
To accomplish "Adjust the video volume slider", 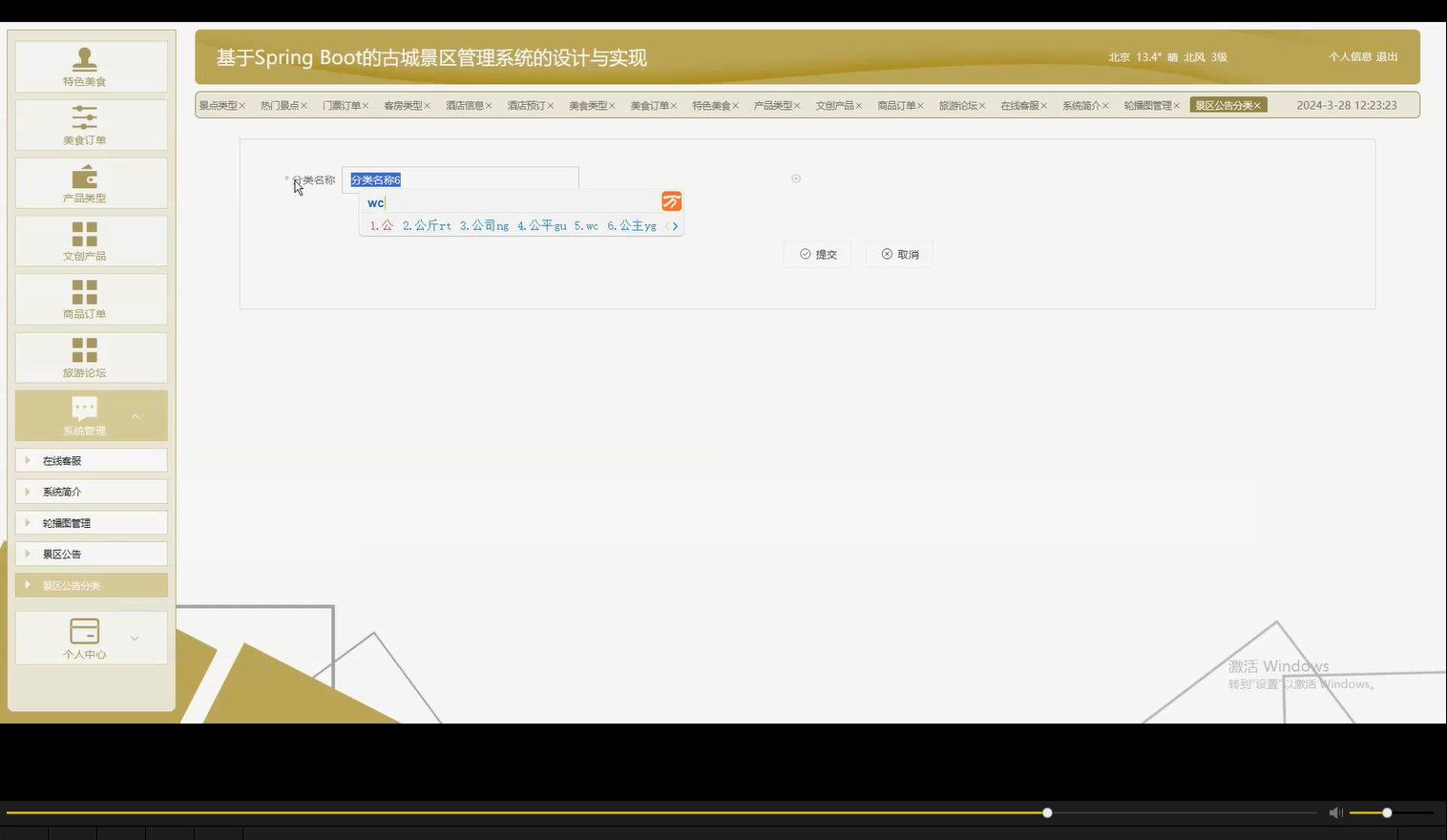I will [1391, 812].
